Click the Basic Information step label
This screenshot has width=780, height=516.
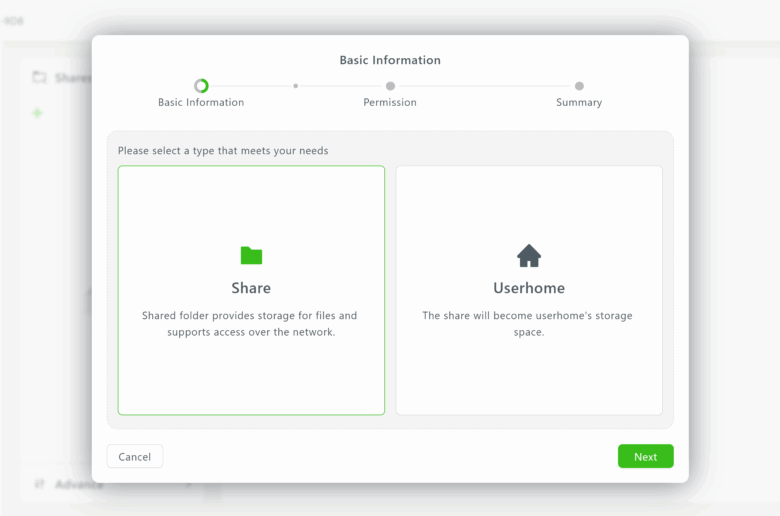(x=201, y=102)
